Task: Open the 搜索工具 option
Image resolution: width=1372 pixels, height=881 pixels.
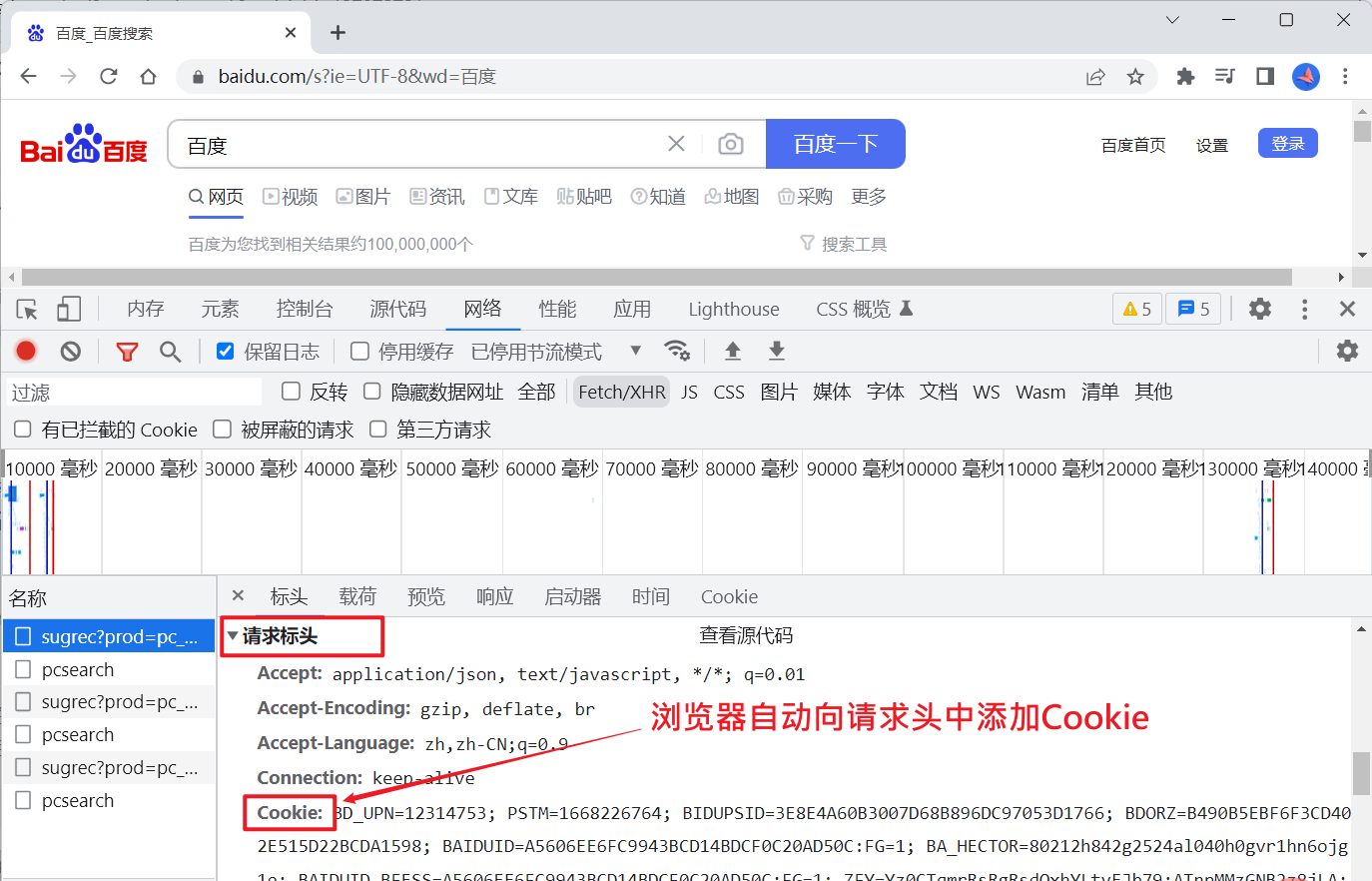Action: (x=844, y=244)
